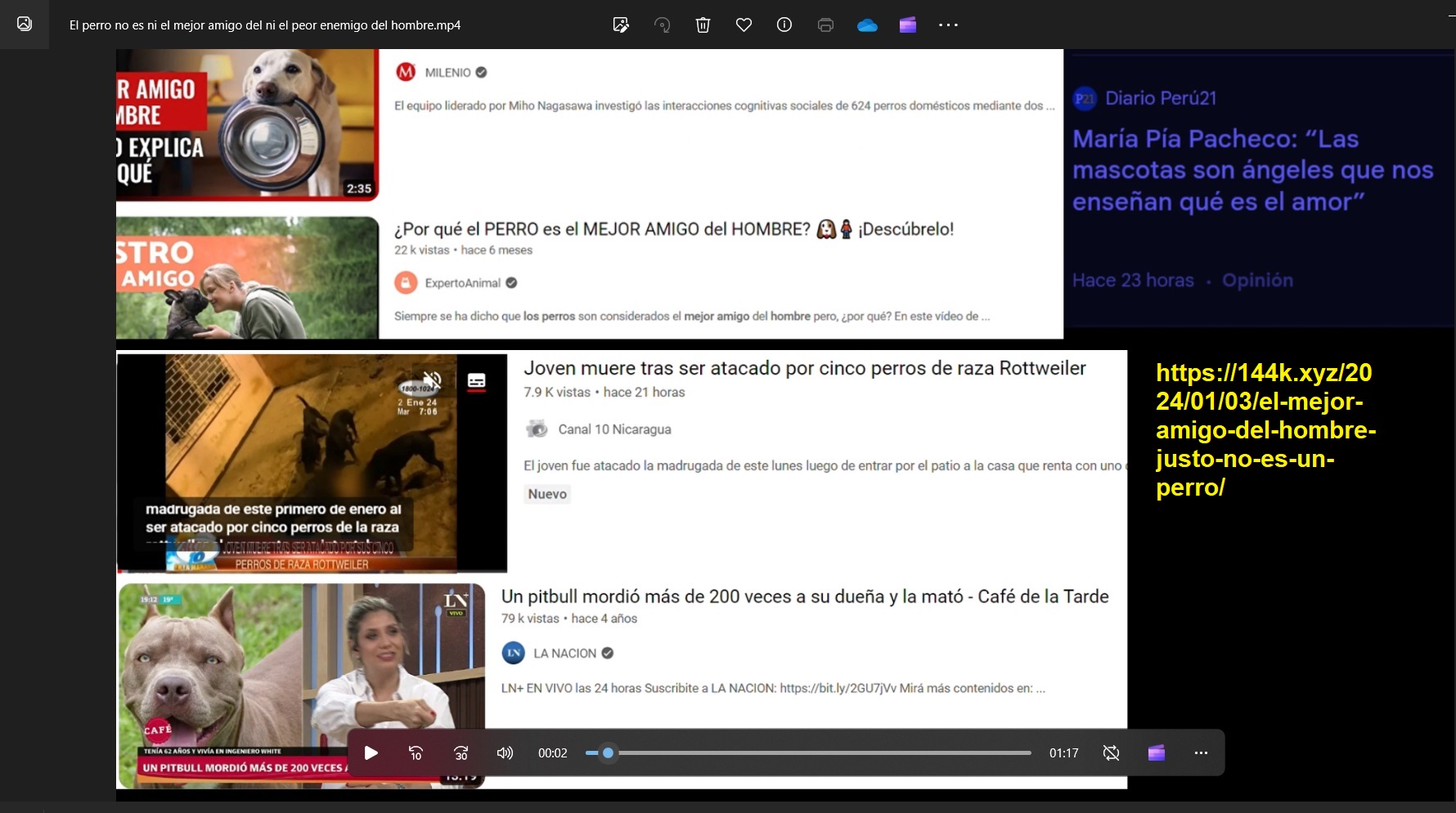Mute the video volume
1456x813 pixels.
[505, 752]
